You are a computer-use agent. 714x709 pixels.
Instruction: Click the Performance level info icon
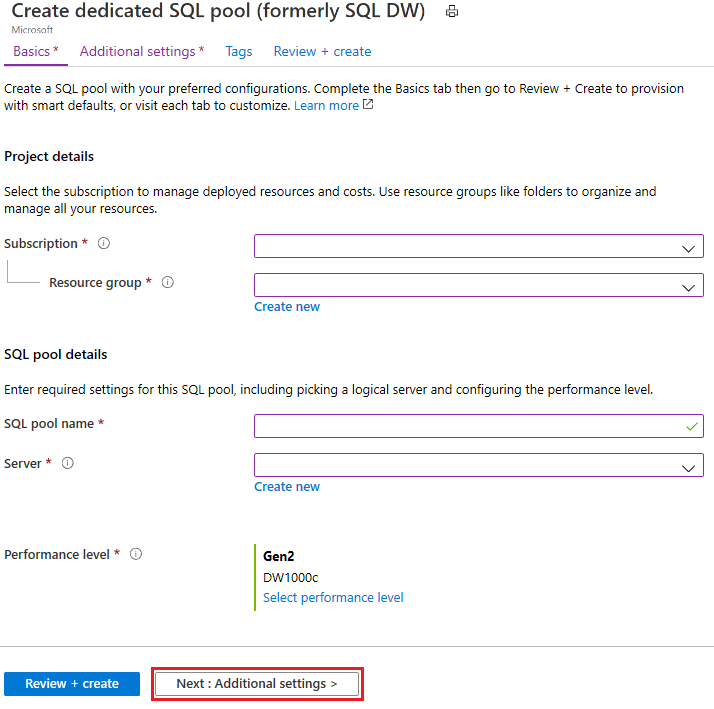coord(136,554)
